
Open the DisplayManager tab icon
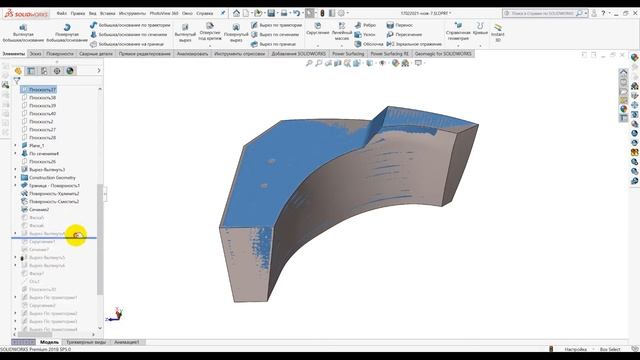tap(70, 71)
